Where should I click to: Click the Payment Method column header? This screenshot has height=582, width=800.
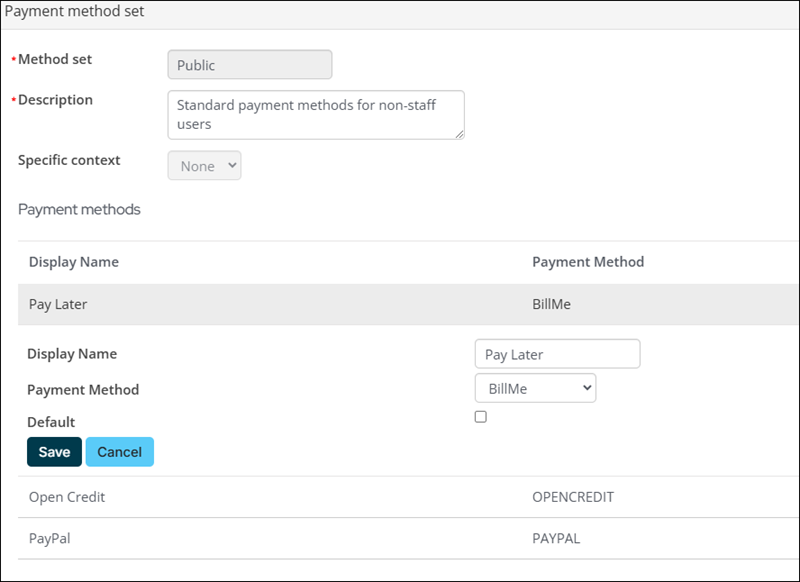coord(588,262)
